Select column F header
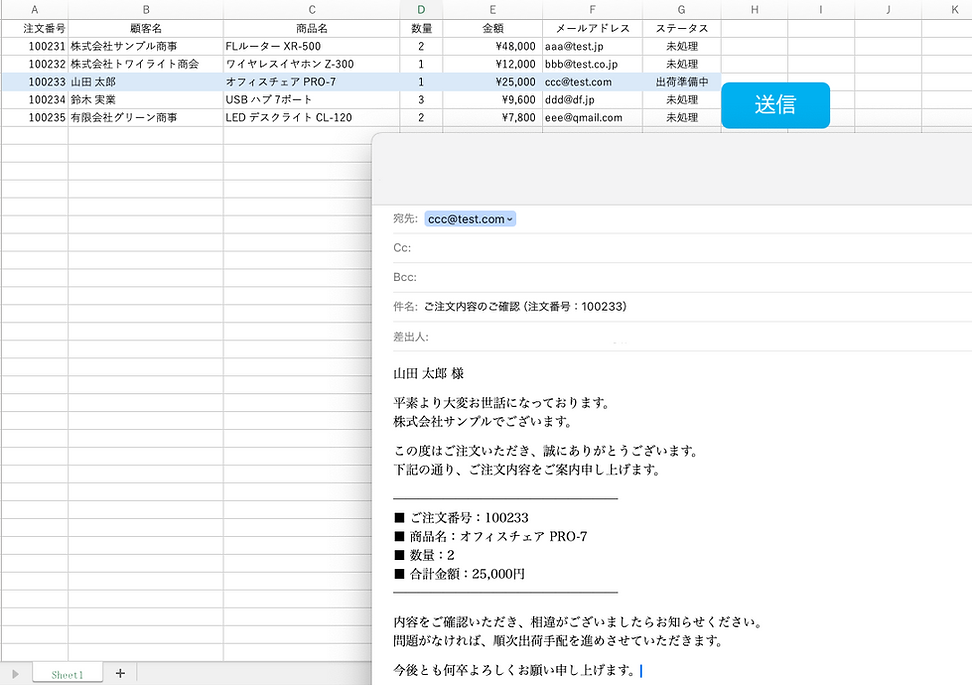The width and height of the screenshot is (972, 685). (x=593, y=9)
